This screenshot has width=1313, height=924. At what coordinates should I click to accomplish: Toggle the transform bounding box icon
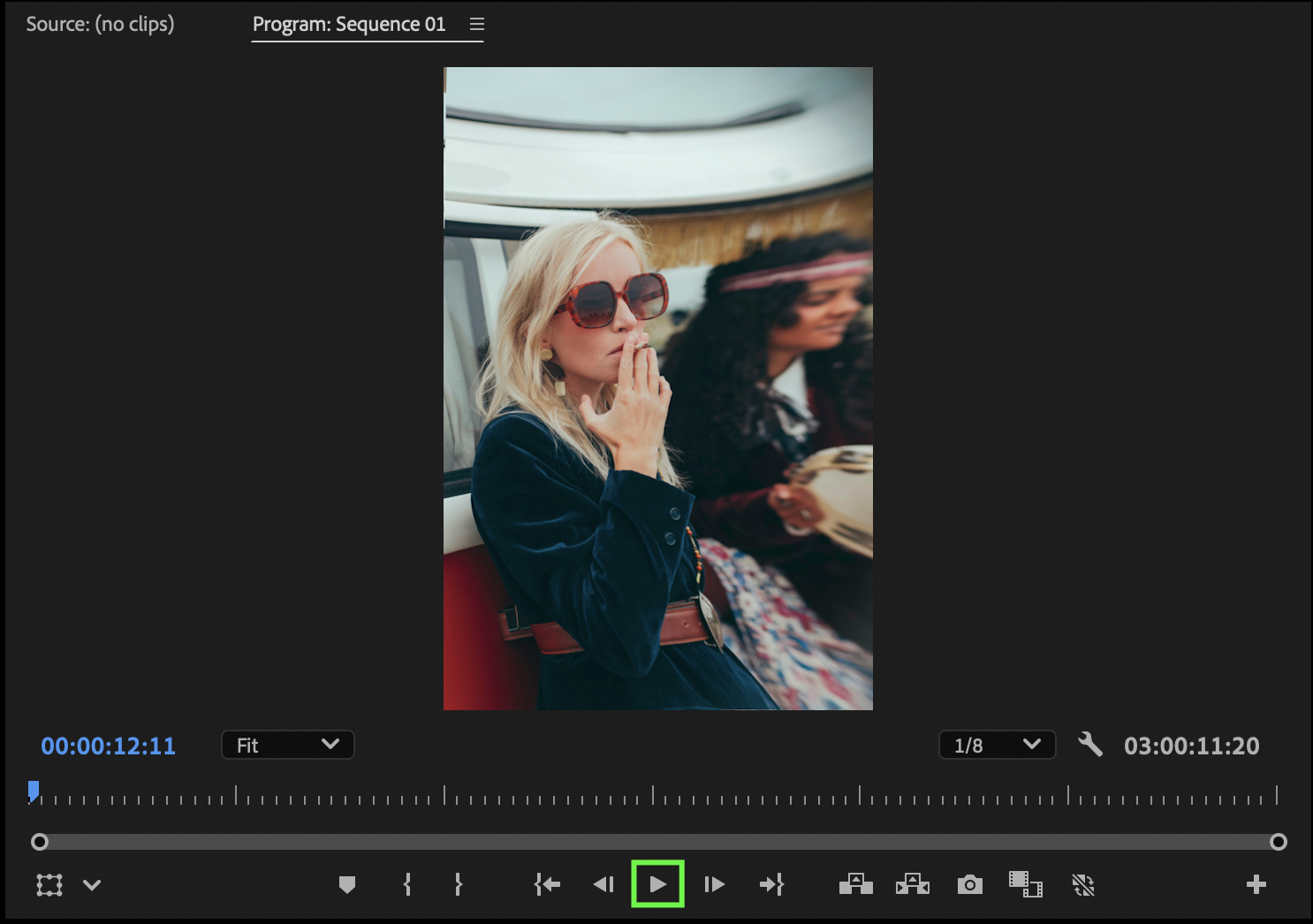[x=49, y=884]
